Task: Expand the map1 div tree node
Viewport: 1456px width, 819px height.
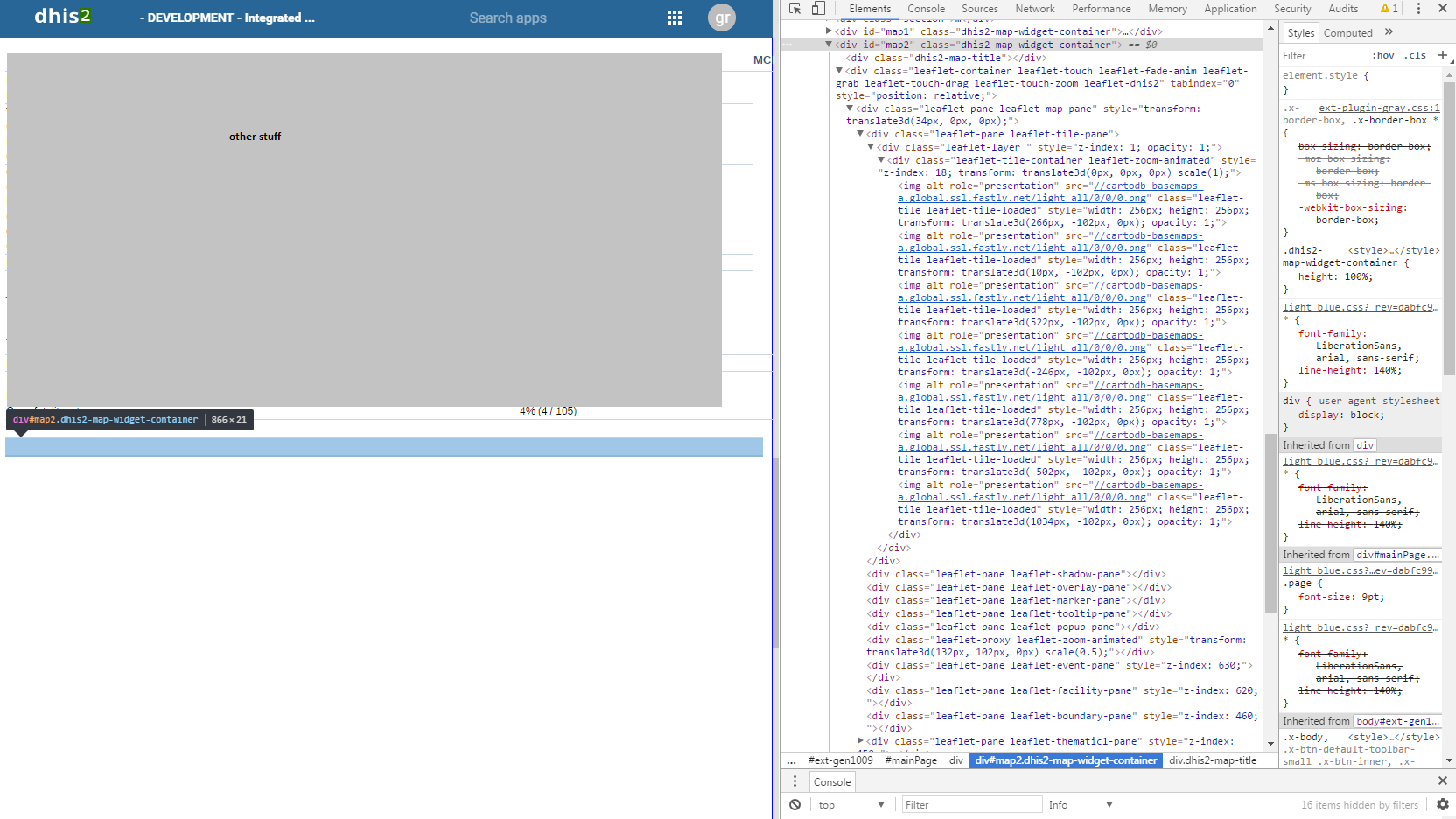Action: coord(829,31)
